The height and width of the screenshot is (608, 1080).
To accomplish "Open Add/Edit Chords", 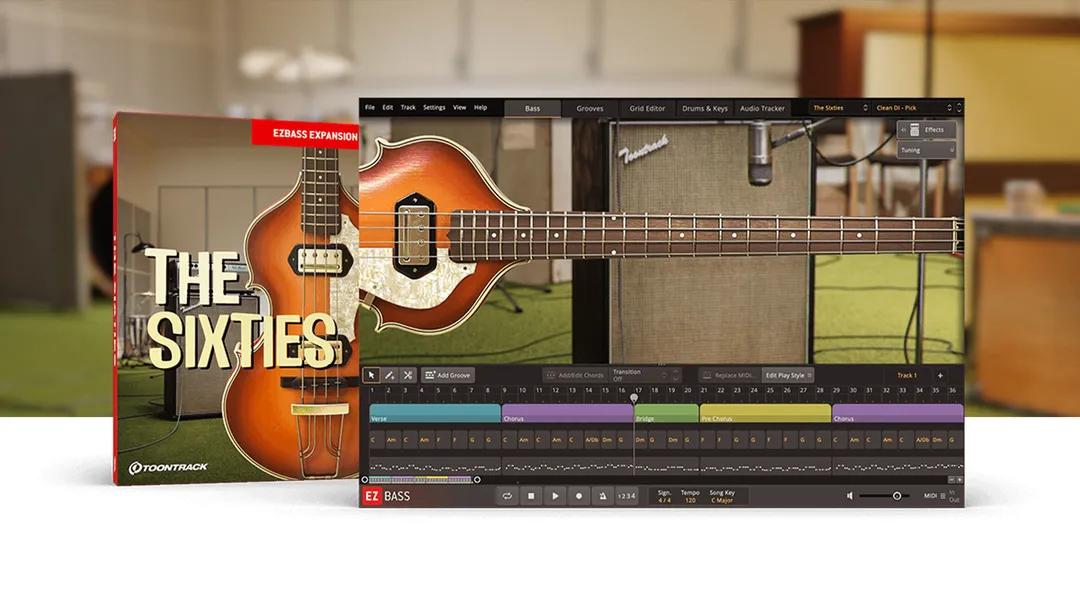I will tap(574, 375).
